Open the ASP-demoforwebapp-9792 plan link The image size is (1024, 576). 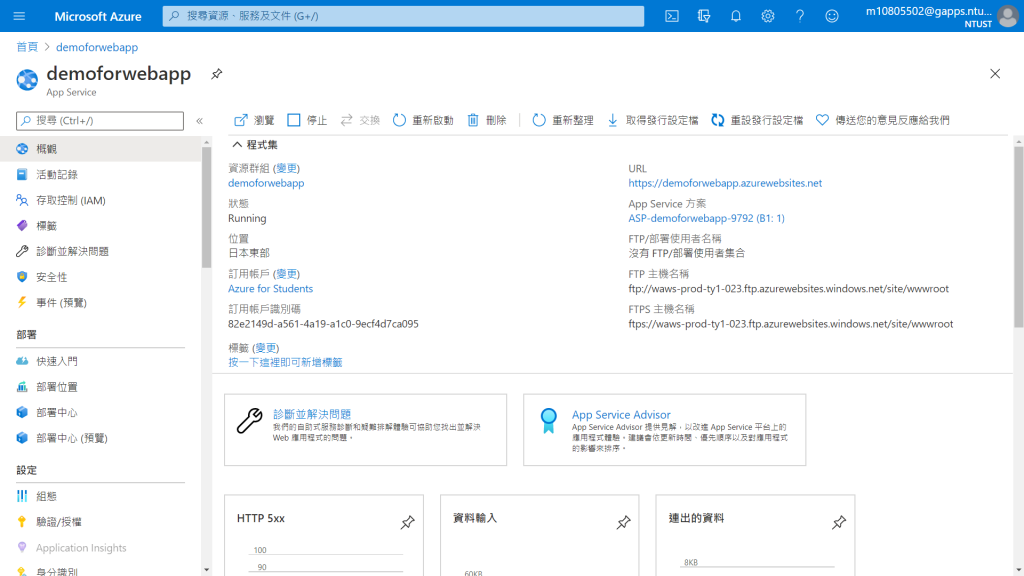click(x=706, y=218)
